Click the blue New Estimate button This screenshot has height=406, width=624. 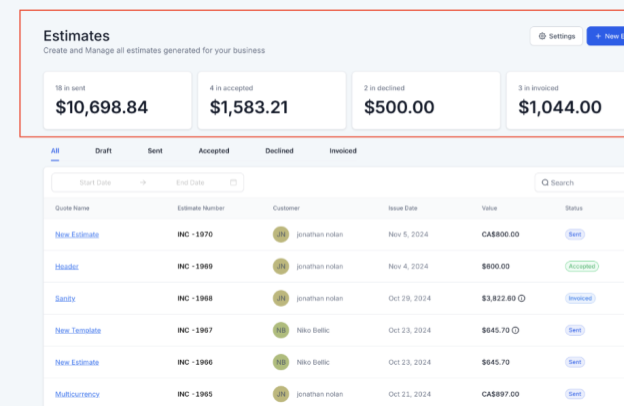(605, 36)
